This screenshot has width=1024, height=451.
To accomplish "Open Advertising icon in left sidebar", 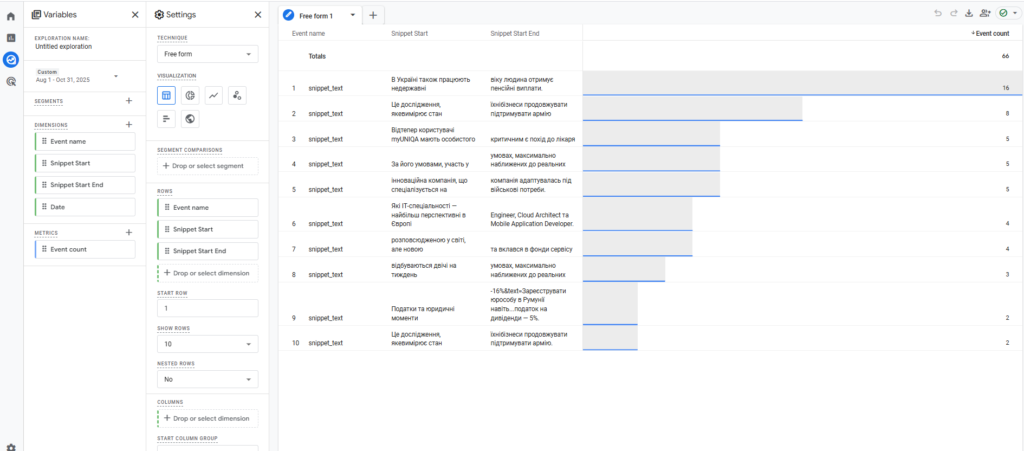I will coord(11,81).
